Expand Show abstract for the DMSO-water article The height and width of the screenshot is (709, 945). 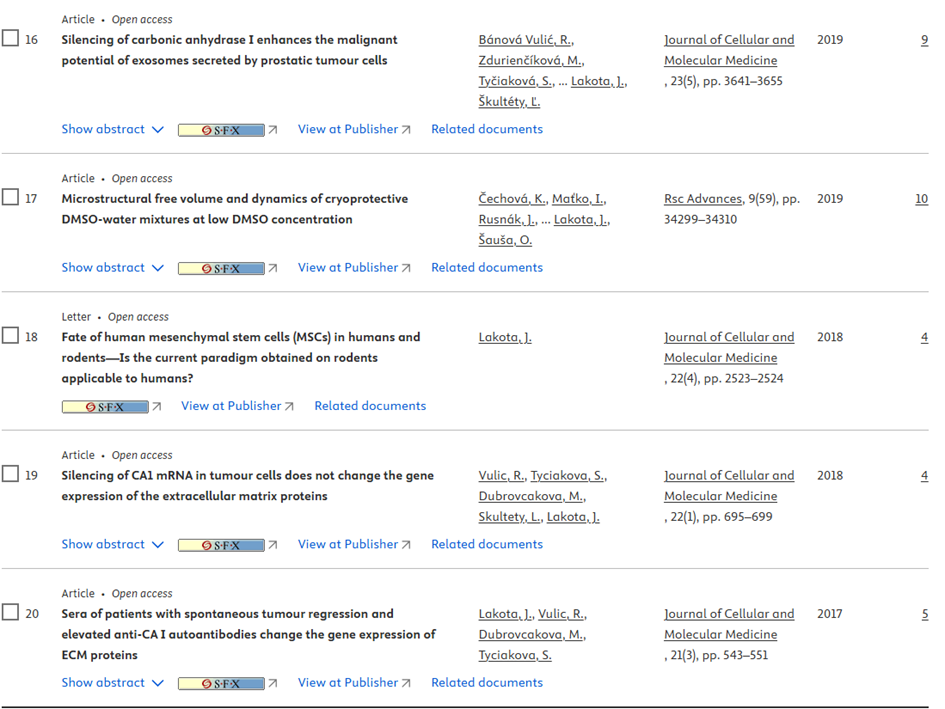pos(111,267)
